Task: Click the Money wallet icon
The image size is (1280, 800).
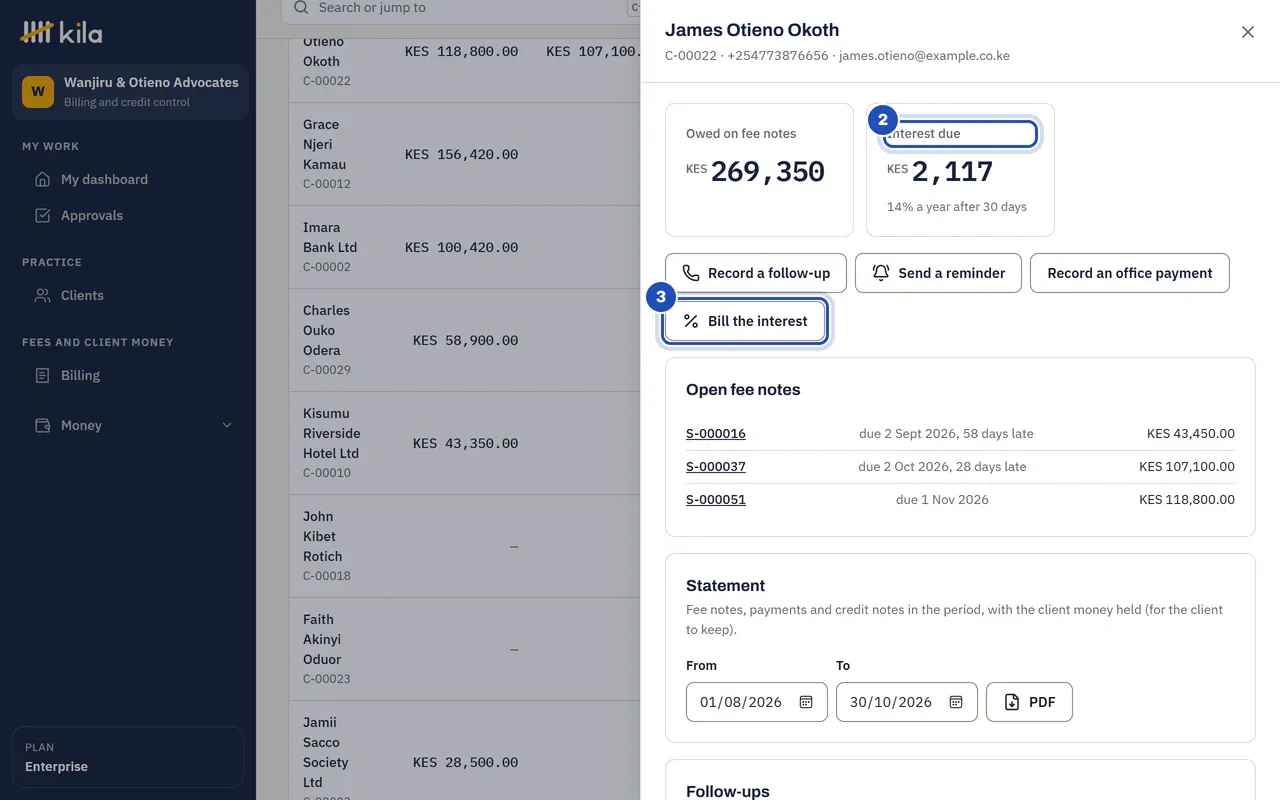Action: (42, 426)
